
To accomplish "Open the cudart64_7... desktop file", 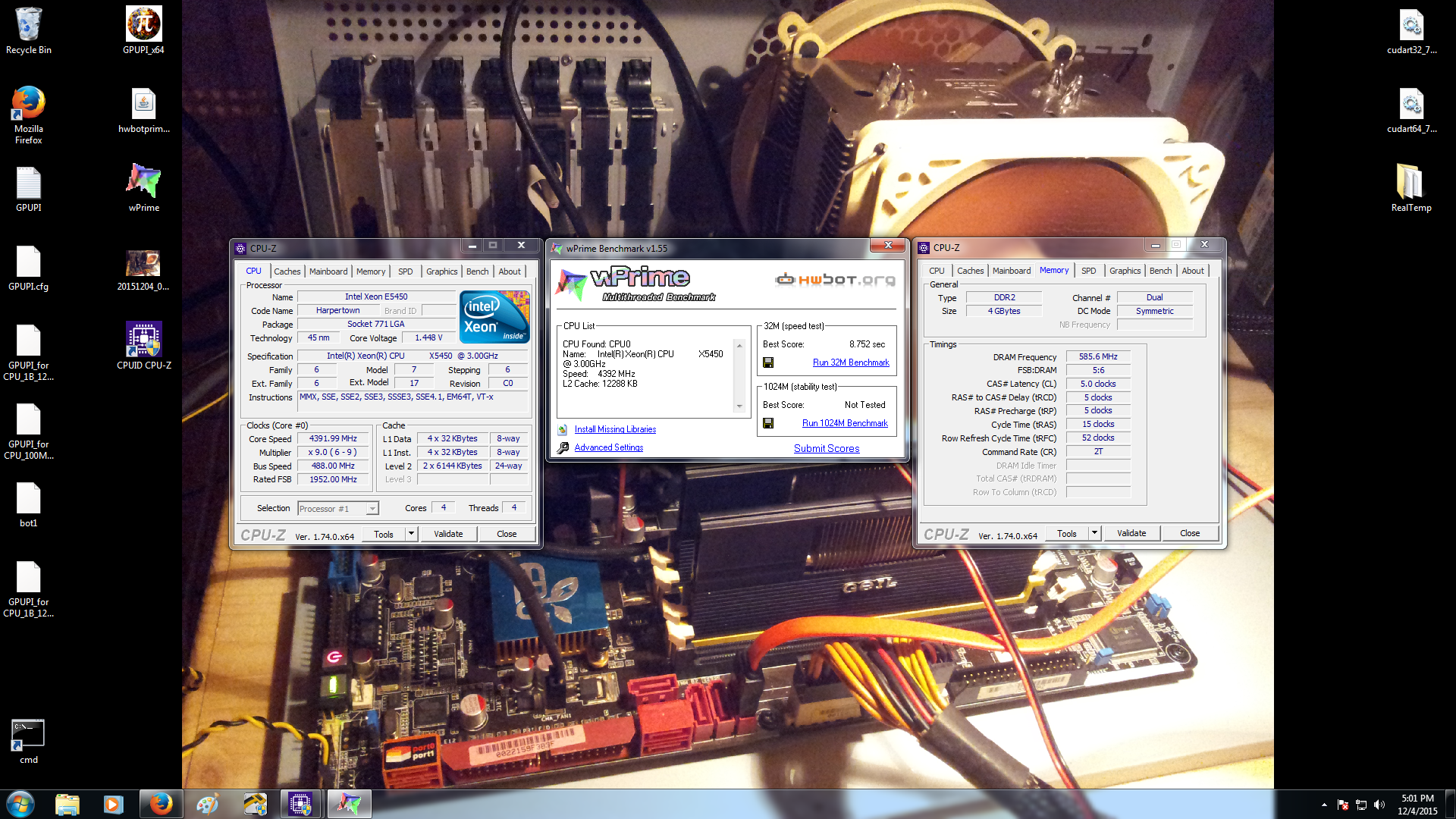I will (x=1411, y=110).
